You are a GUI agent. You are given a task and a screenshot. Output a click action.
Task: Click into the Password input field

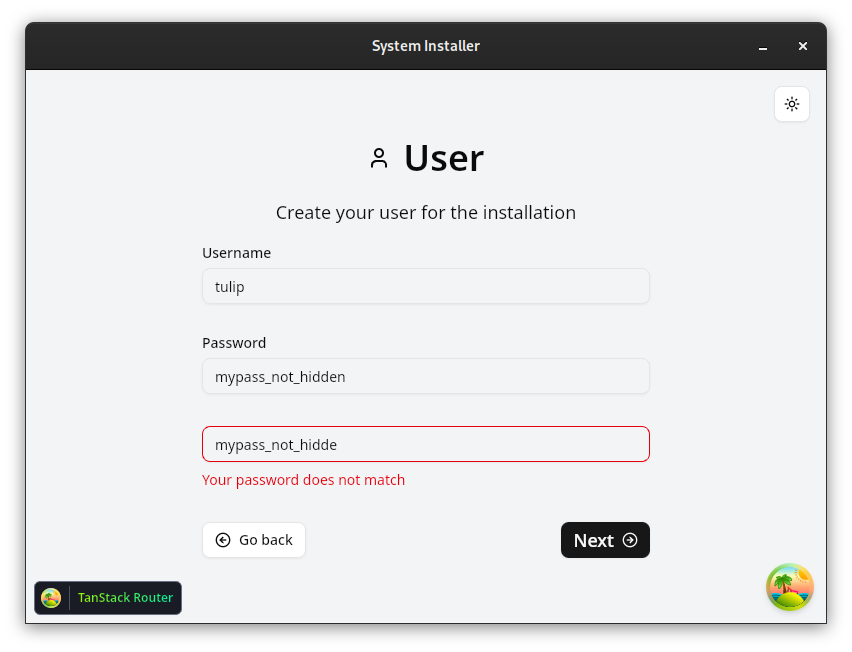pos(426,376)
